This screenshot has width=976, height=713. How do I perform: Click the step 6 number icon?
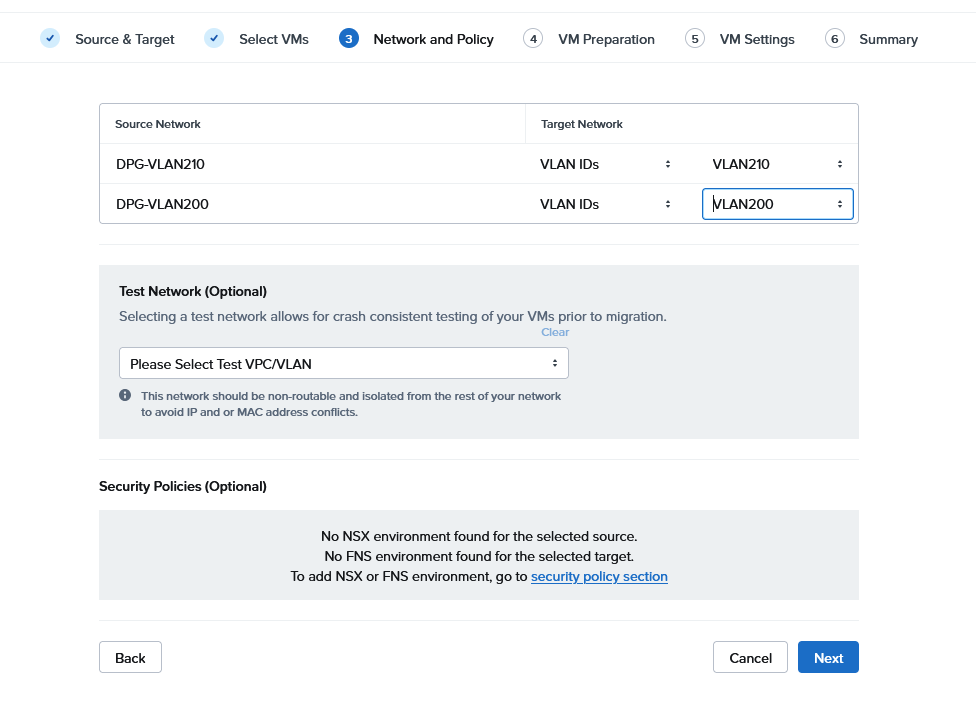(835, 39)
